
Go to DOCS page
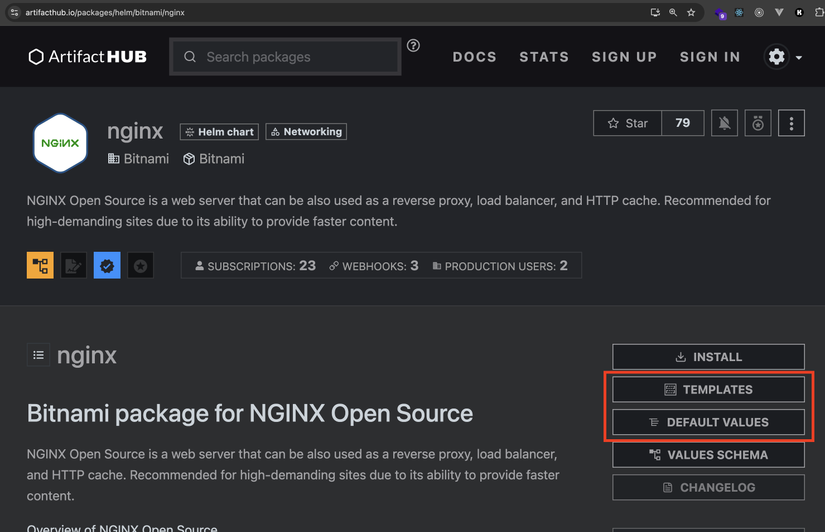pos(475,57)
